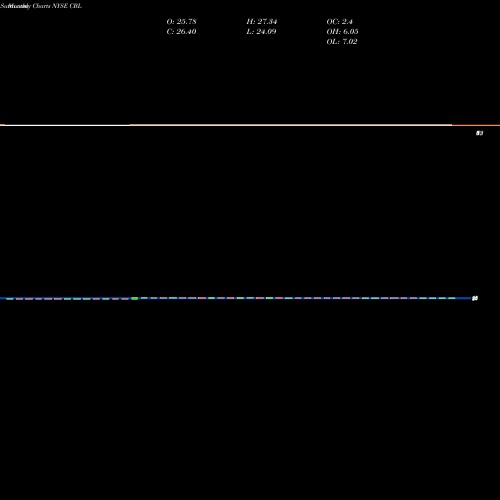Click the 'L: 24.09' low value
The height and width of the screenshot is (500, 500).
click(261, 31)
